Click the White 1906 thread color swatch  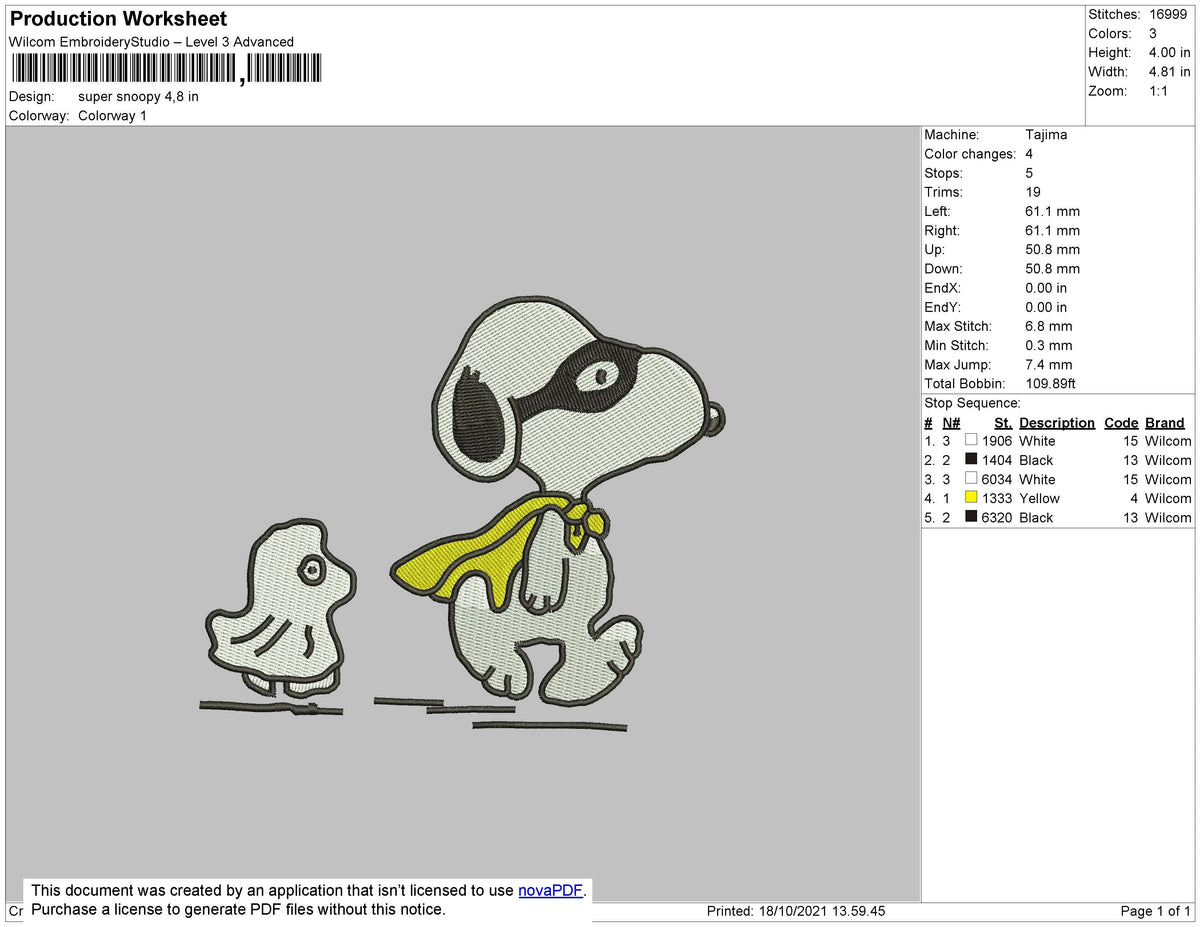pyautogui.click(x=970, y=440)
